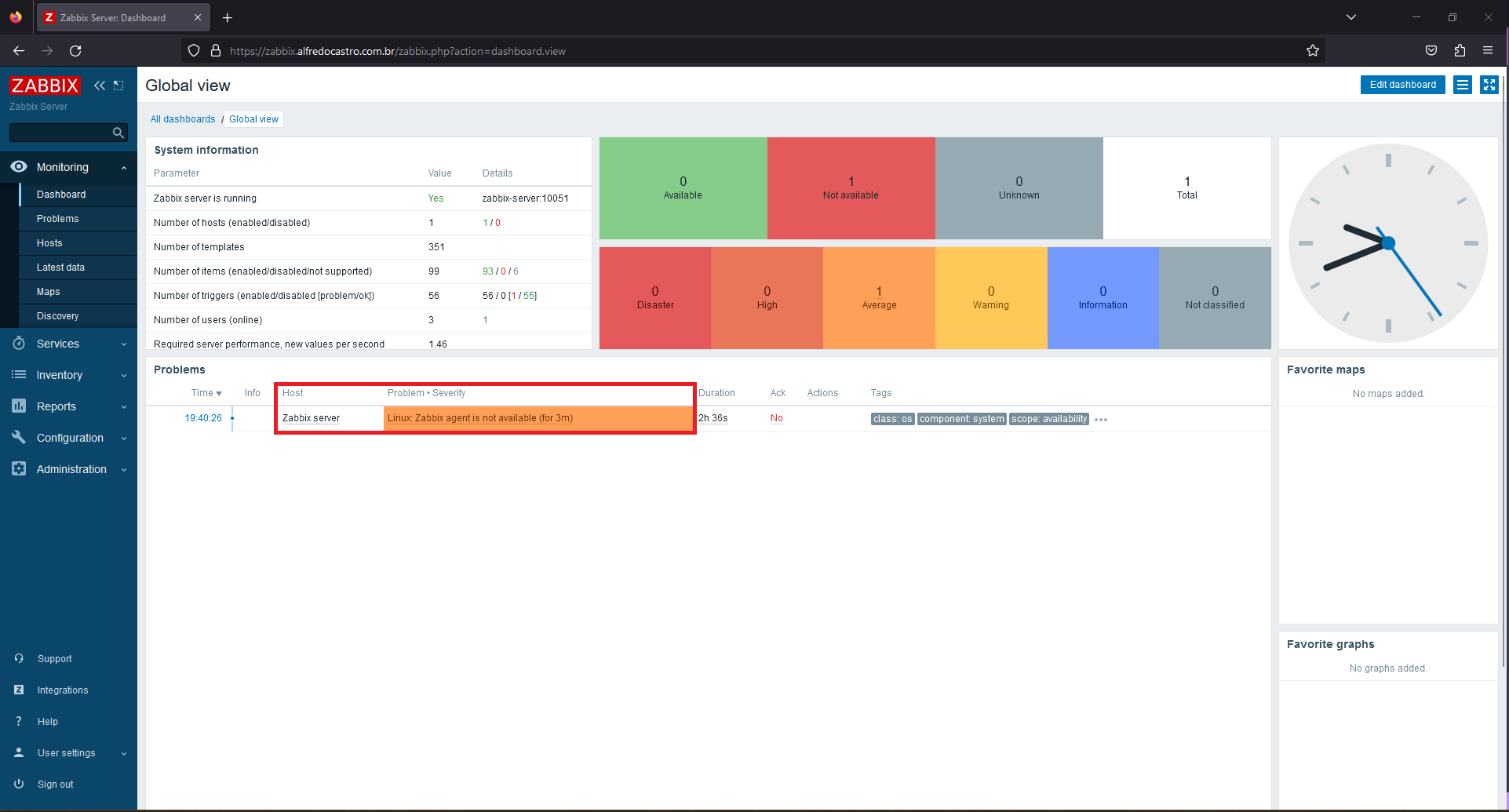Viewport: 1509px width, 812px height.
Task: Expand the Administration section chevron
Action: coord(124,469)
